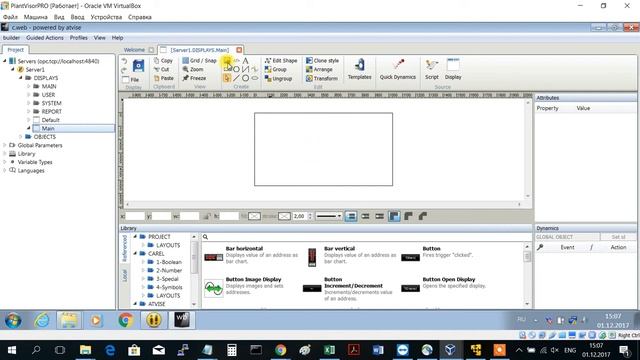Toggle the aspect ratio lock icon
The width and height of the screenshot is (640, 360).
[207, 216]
